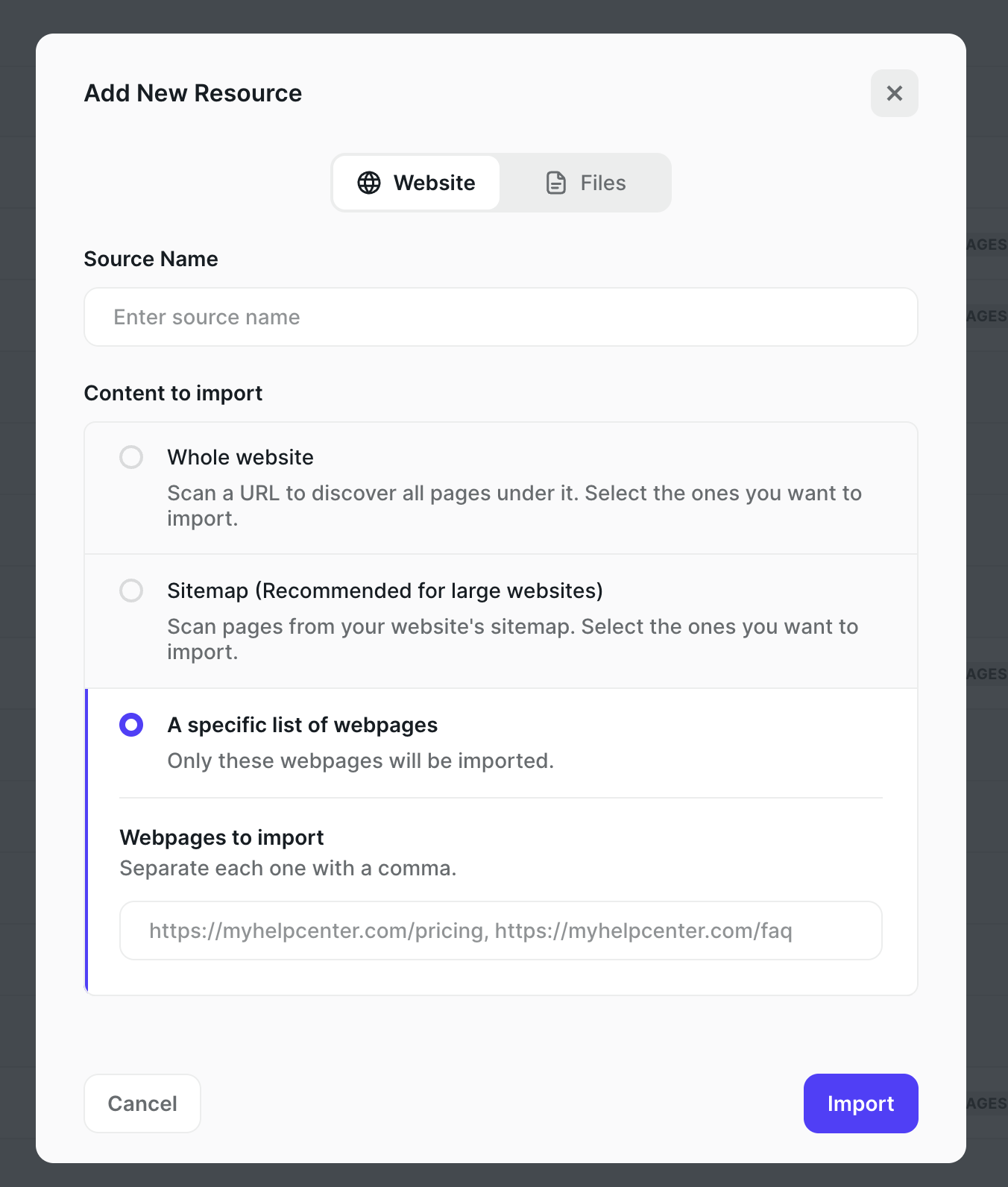Click the Import button
1008x1187 pixels.
(x=860, y=1103)
